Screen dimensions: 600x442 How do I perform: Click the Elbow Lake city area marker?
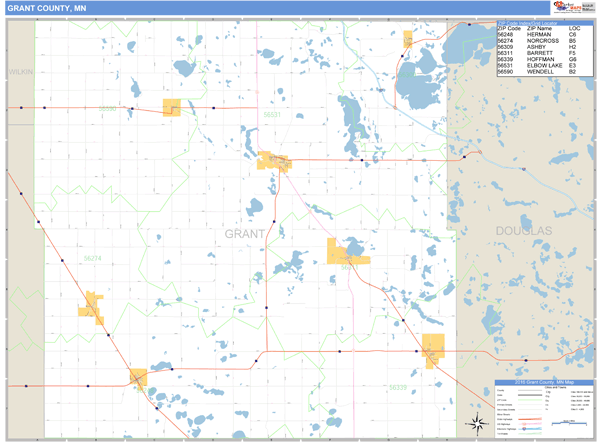(x=272, y=161)
